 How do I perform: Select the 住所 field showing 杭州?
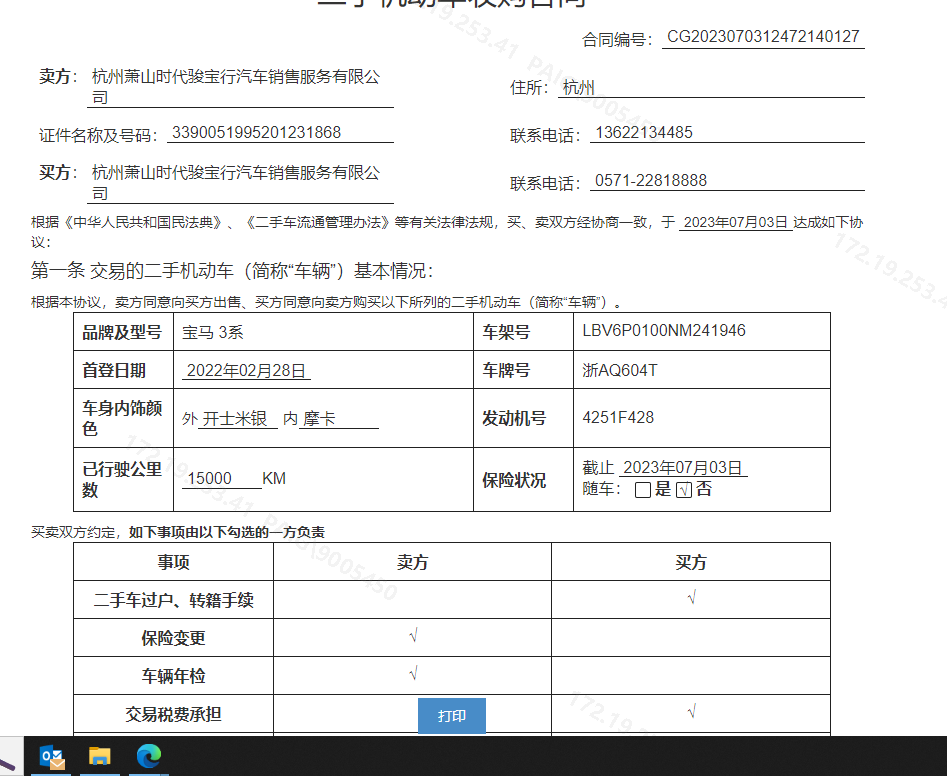(711, 88)
